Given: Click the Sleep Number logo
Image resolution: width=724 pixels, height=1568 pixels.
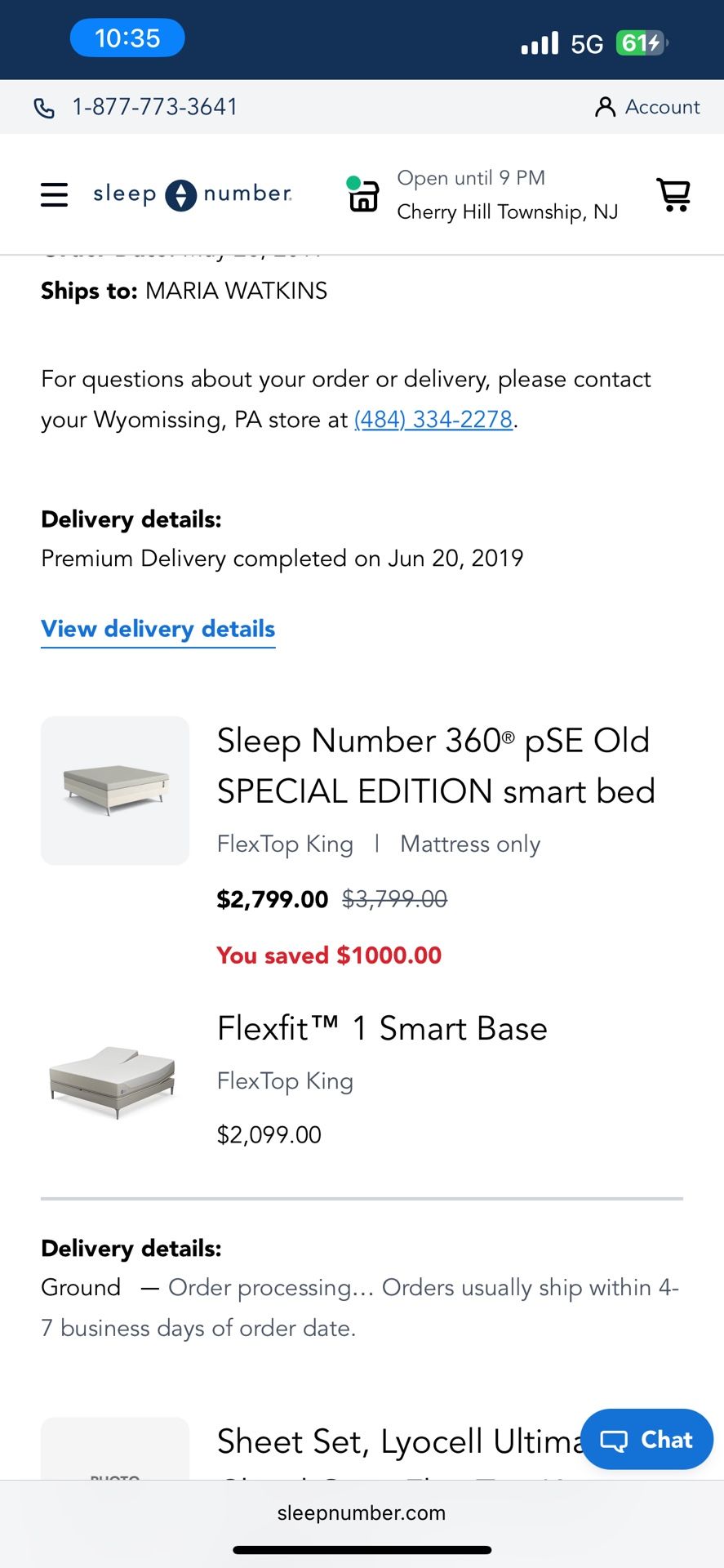Looking at the screenshot, I should click(x=192, y=194).
